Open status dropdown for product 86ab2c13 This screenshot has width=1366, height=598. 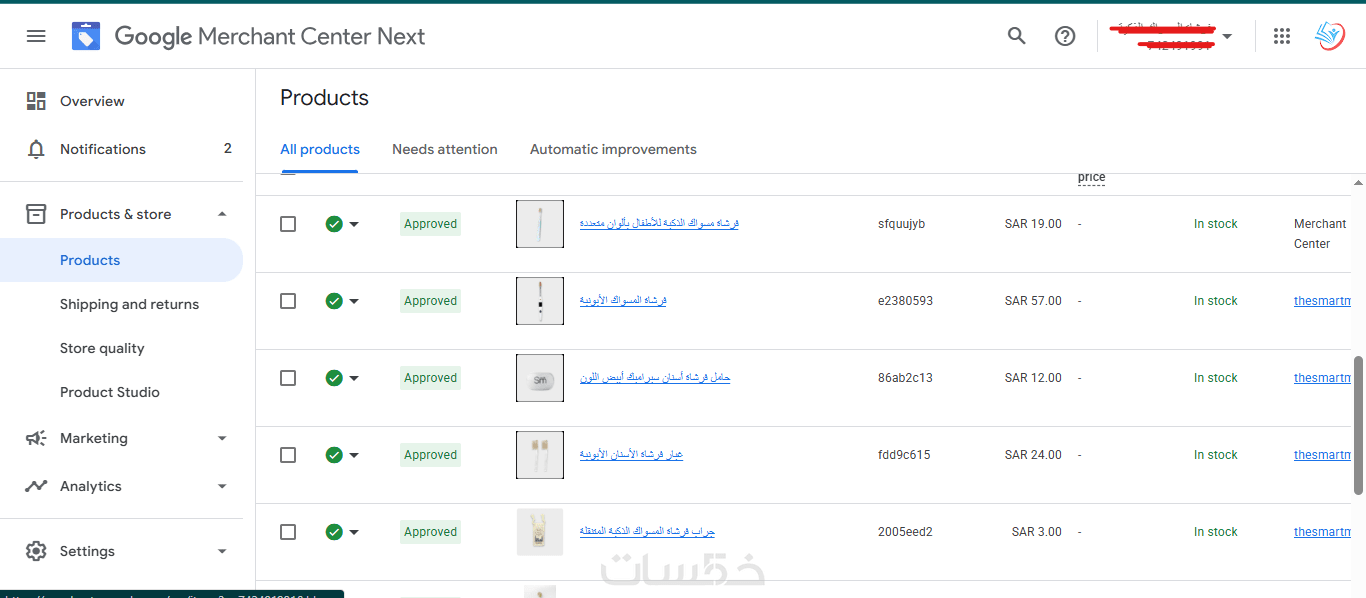354,378
